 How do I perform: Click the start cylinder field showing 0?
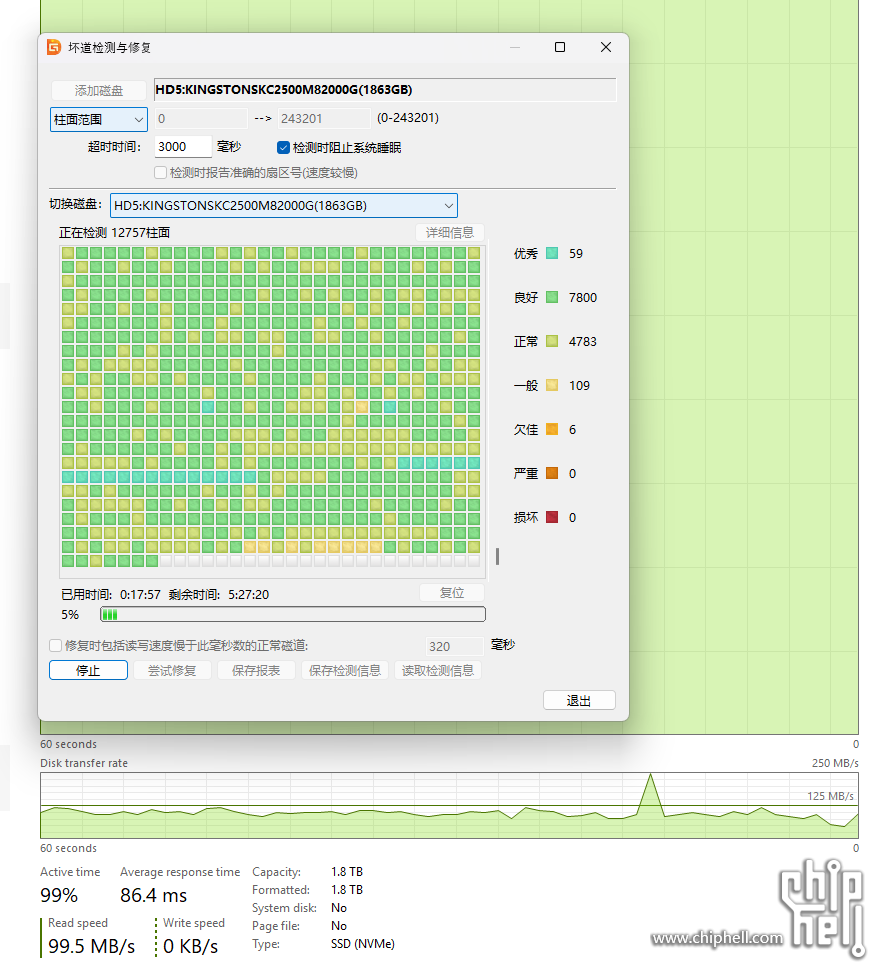[x=200, y=119]
